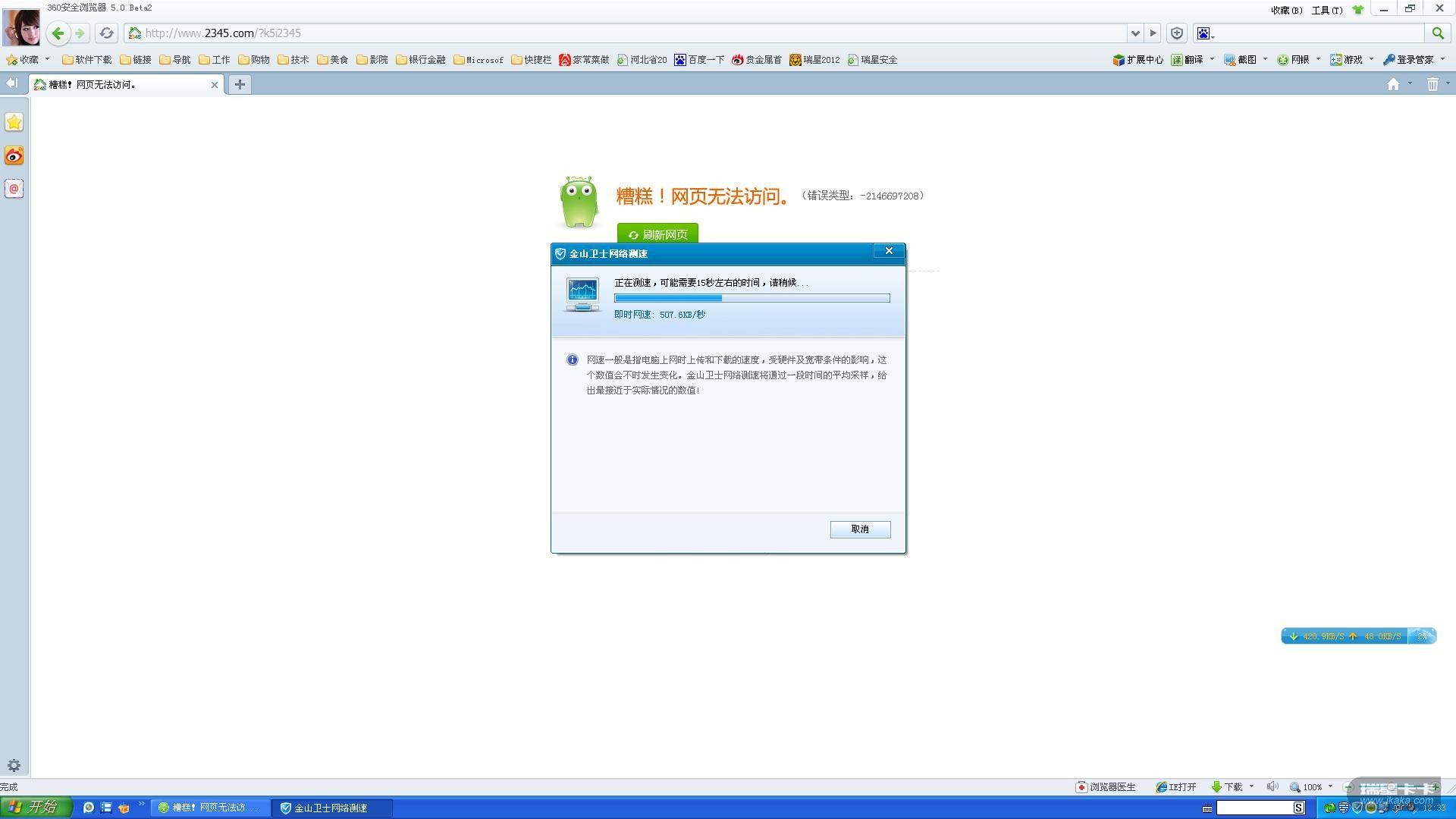This screenshot has height=819, width=1456.
Task: Open the 工具(T) menu
Action: coord(1326,10)
